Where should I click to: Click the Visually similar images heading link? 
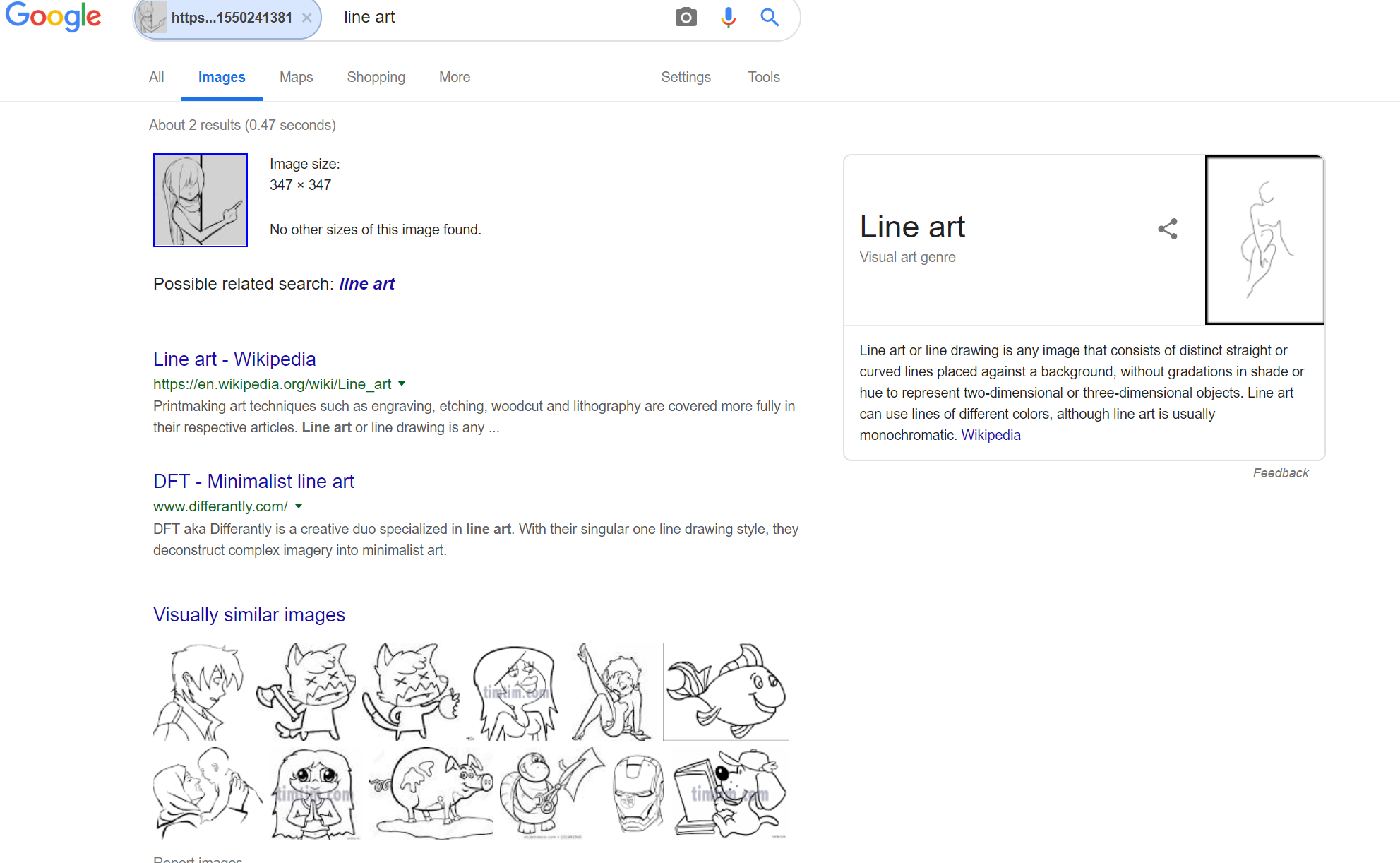[x=249, y=614]
